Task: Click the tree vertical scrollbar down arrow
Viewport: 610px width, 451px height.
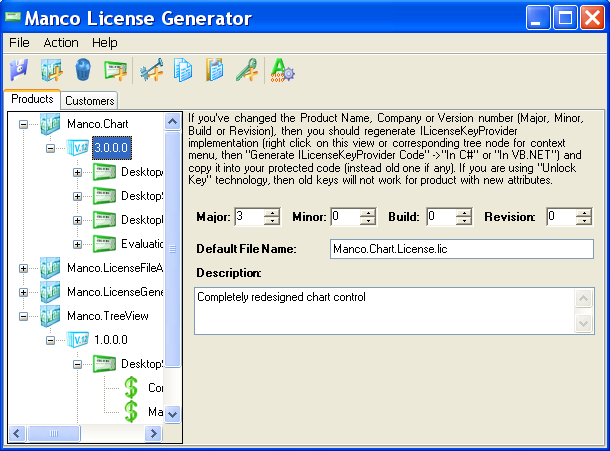Action: 172,415
